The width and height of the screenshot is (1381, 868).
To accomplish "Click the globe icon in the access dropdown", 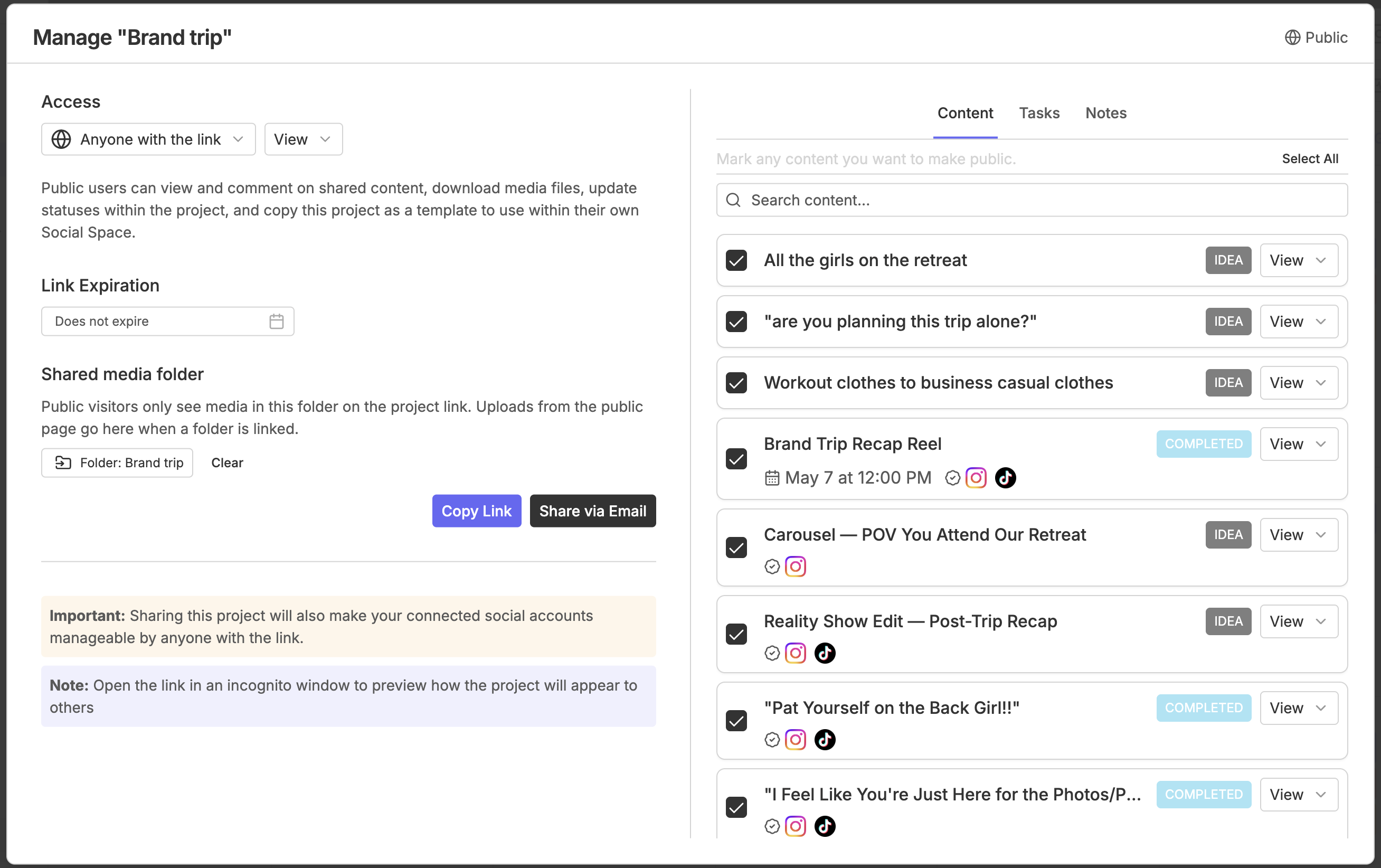I will (61, 139).
